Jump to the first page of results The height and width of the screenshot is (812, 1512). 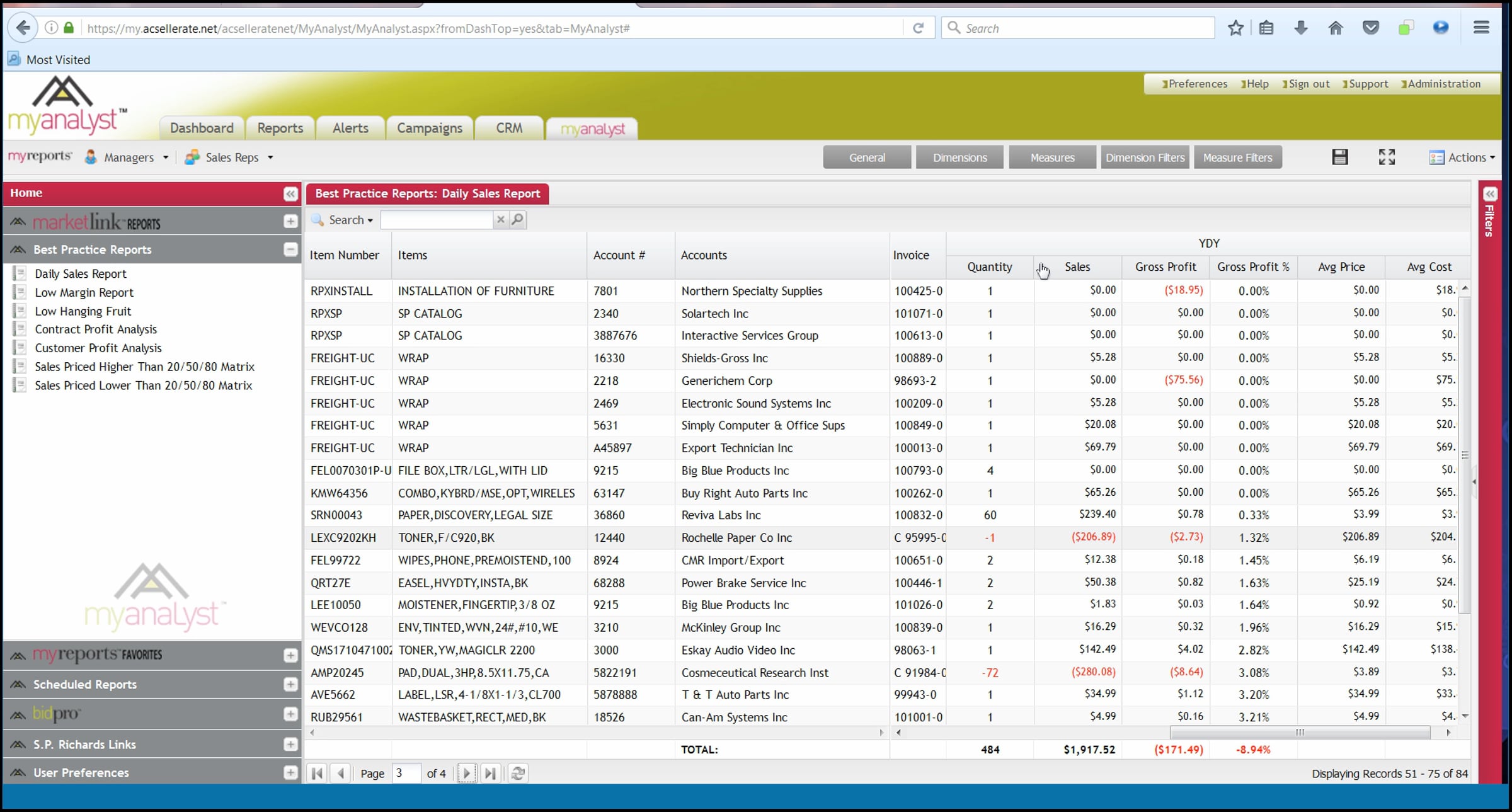(317, 773)
